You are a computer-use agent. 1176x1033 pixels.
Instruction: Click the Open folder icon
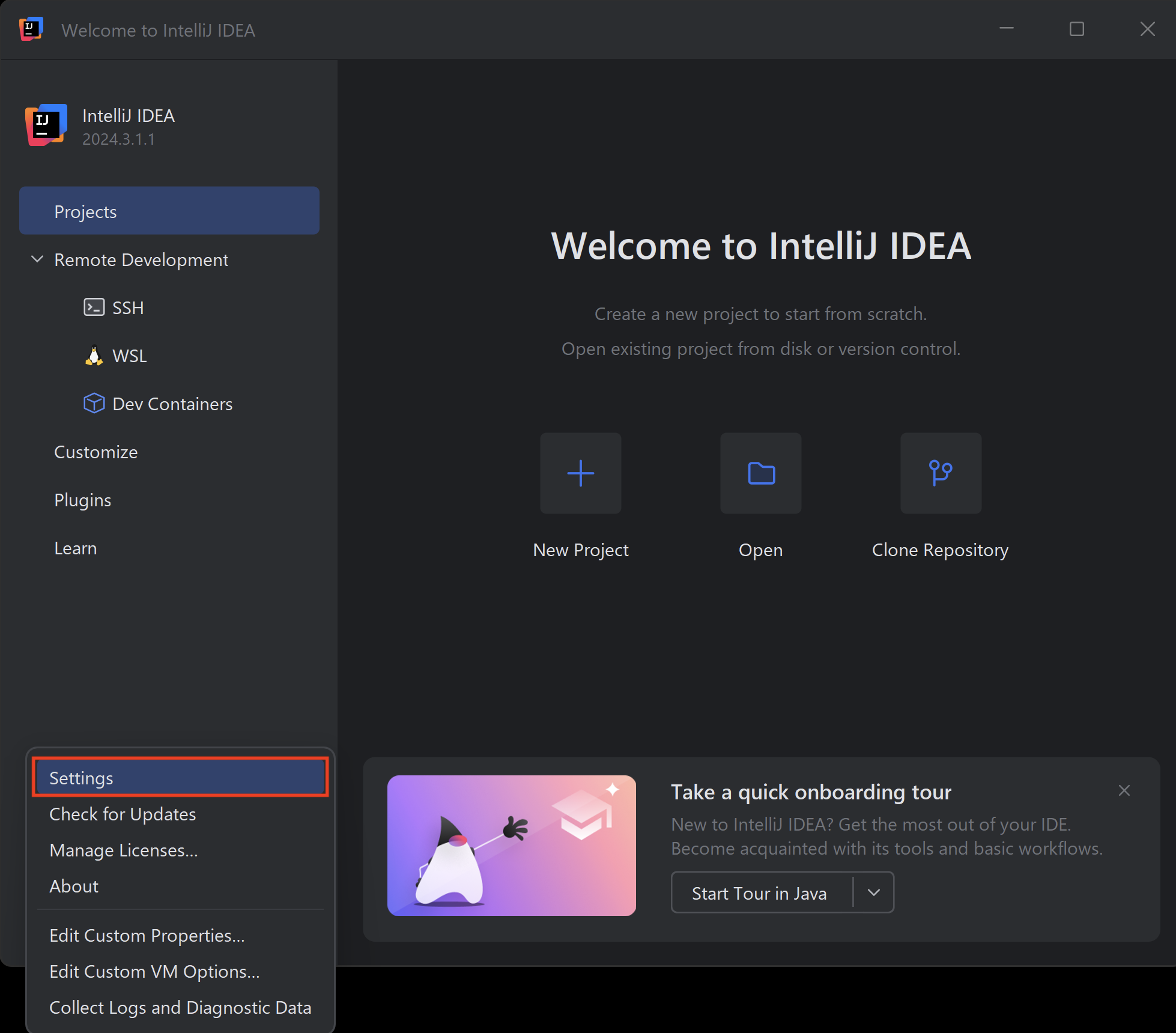(x=760, y=473)
